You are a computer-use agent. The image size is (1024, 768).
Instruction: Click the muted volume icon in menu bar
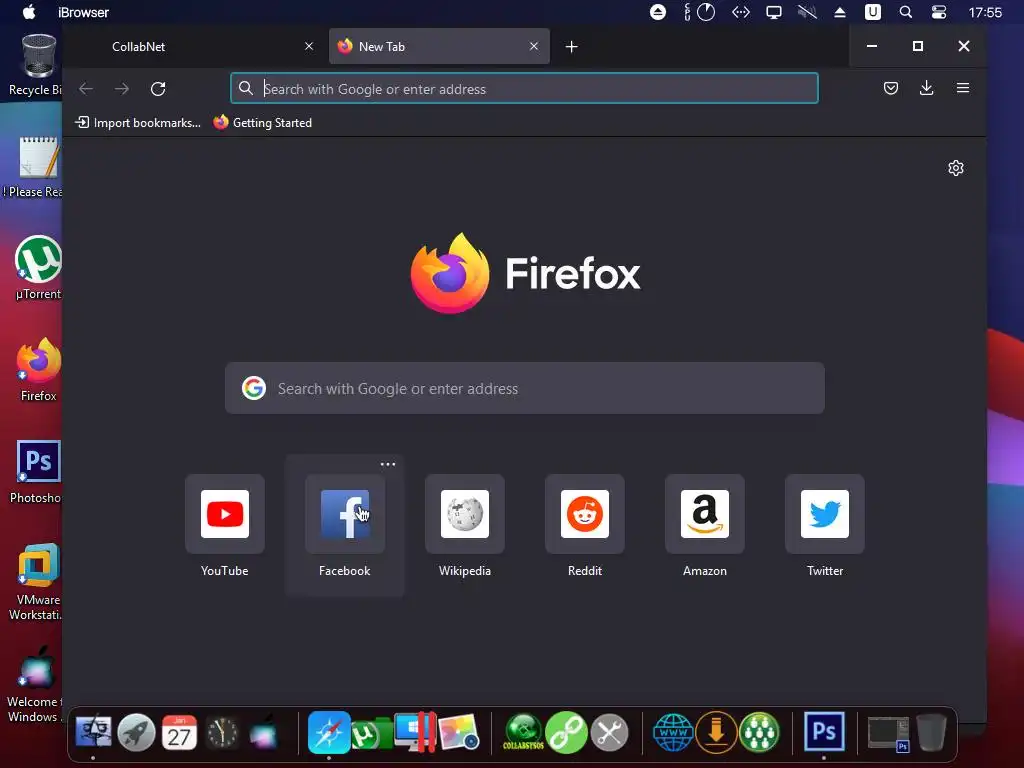click(x=807, y=12)
